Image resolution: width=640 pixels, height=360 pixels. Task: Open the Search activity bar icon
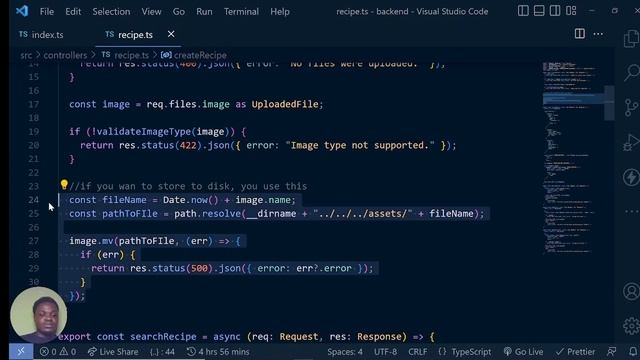click(x=632, y=73)
